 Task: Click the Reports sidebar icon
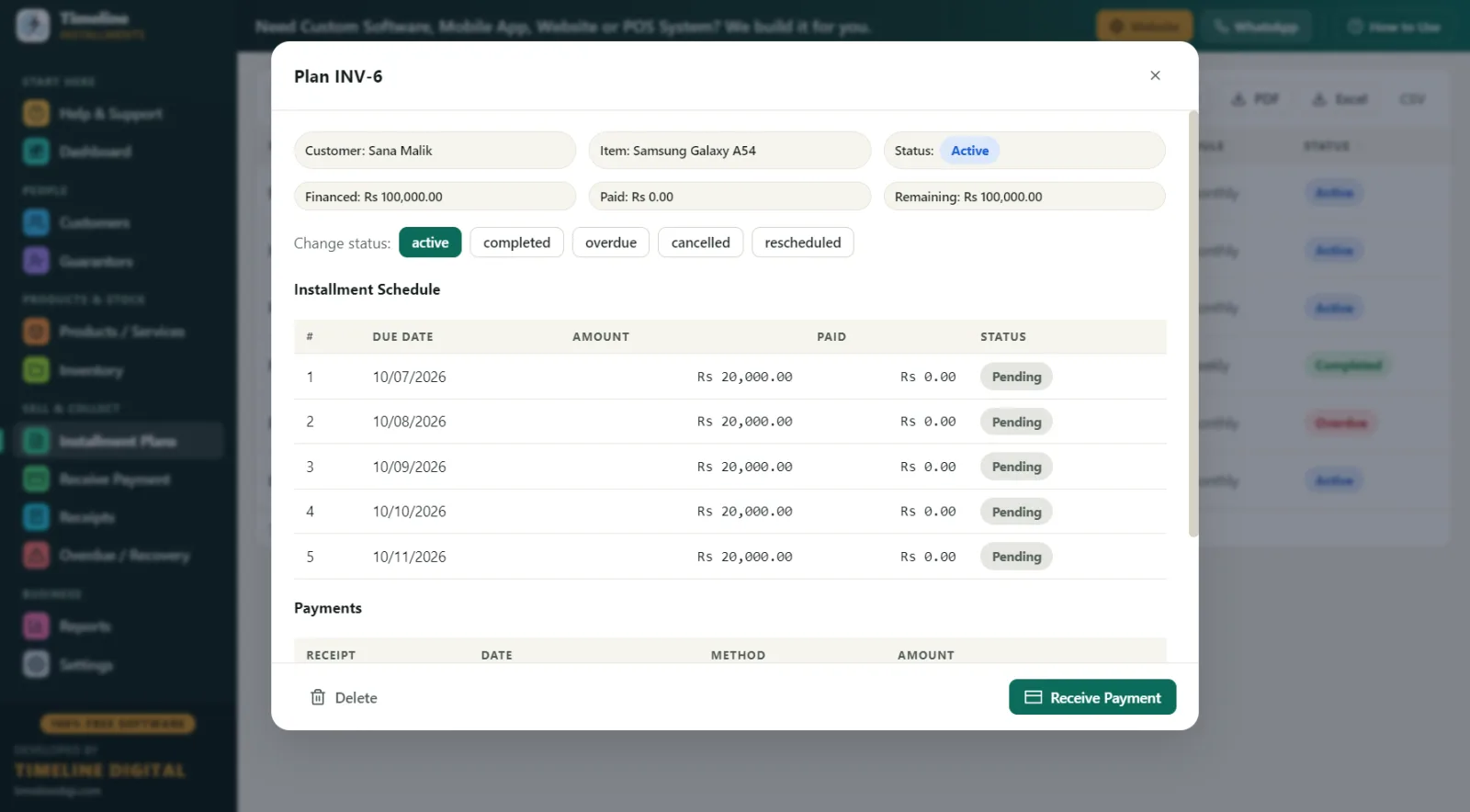pos(36,626)
